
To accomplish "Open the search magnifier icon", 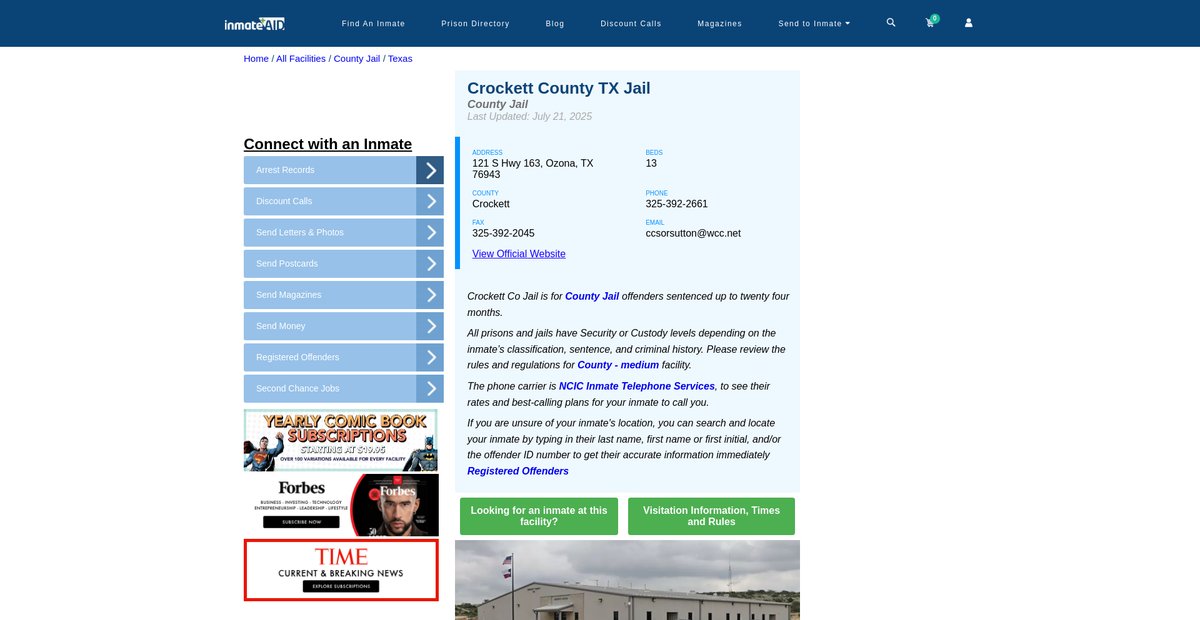I will pyautogui.click(x=891, y=23).
